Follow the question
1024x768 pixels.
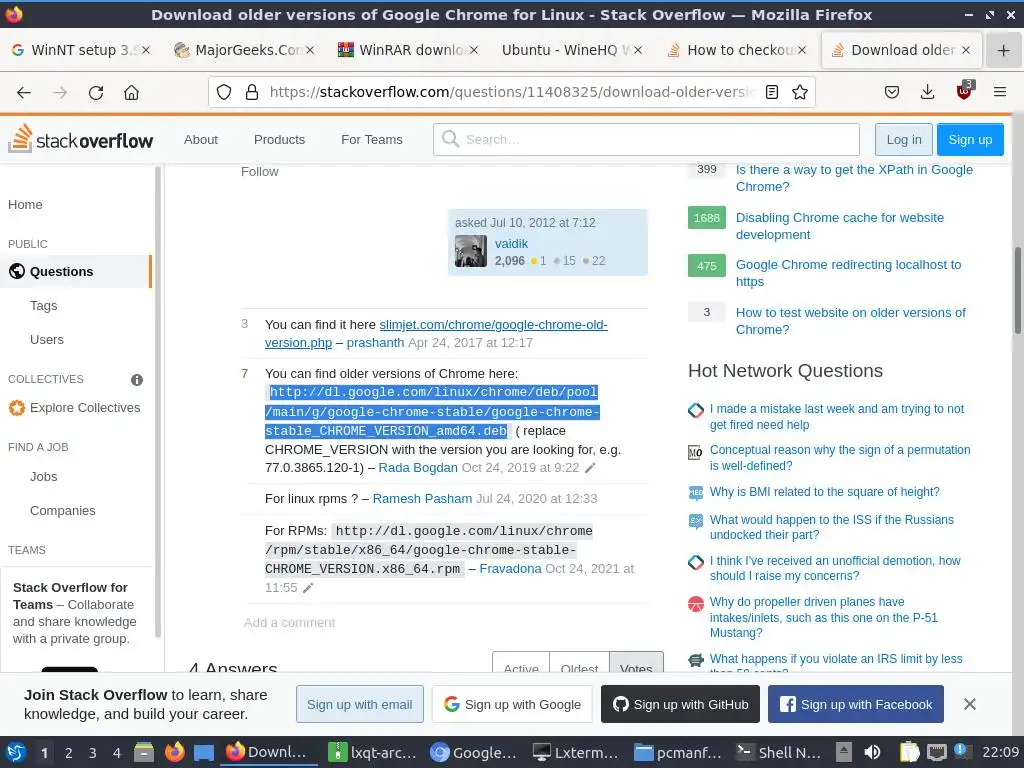(259, 172)
